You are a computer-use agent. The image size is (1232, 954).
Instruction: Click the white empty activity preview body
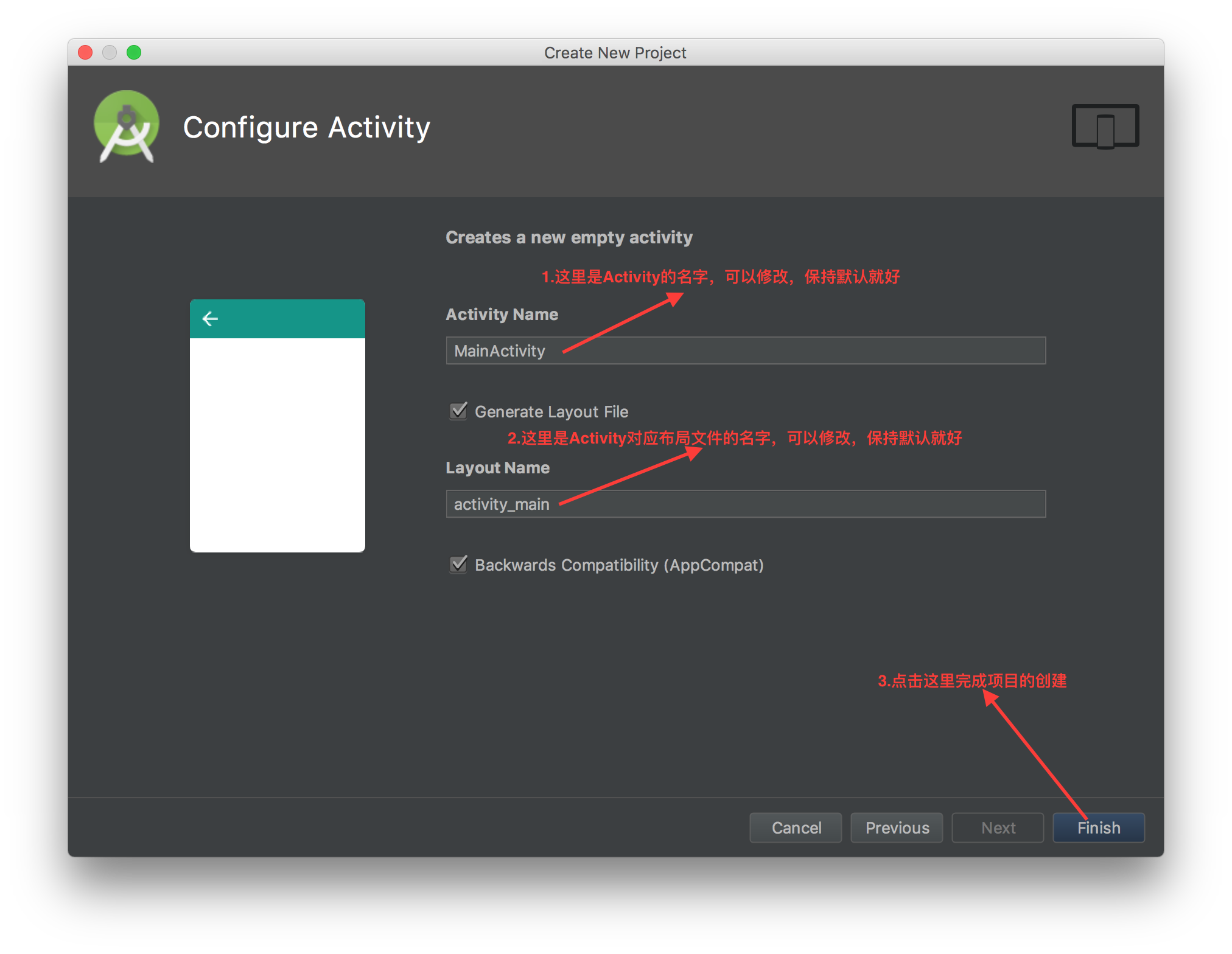278,445
